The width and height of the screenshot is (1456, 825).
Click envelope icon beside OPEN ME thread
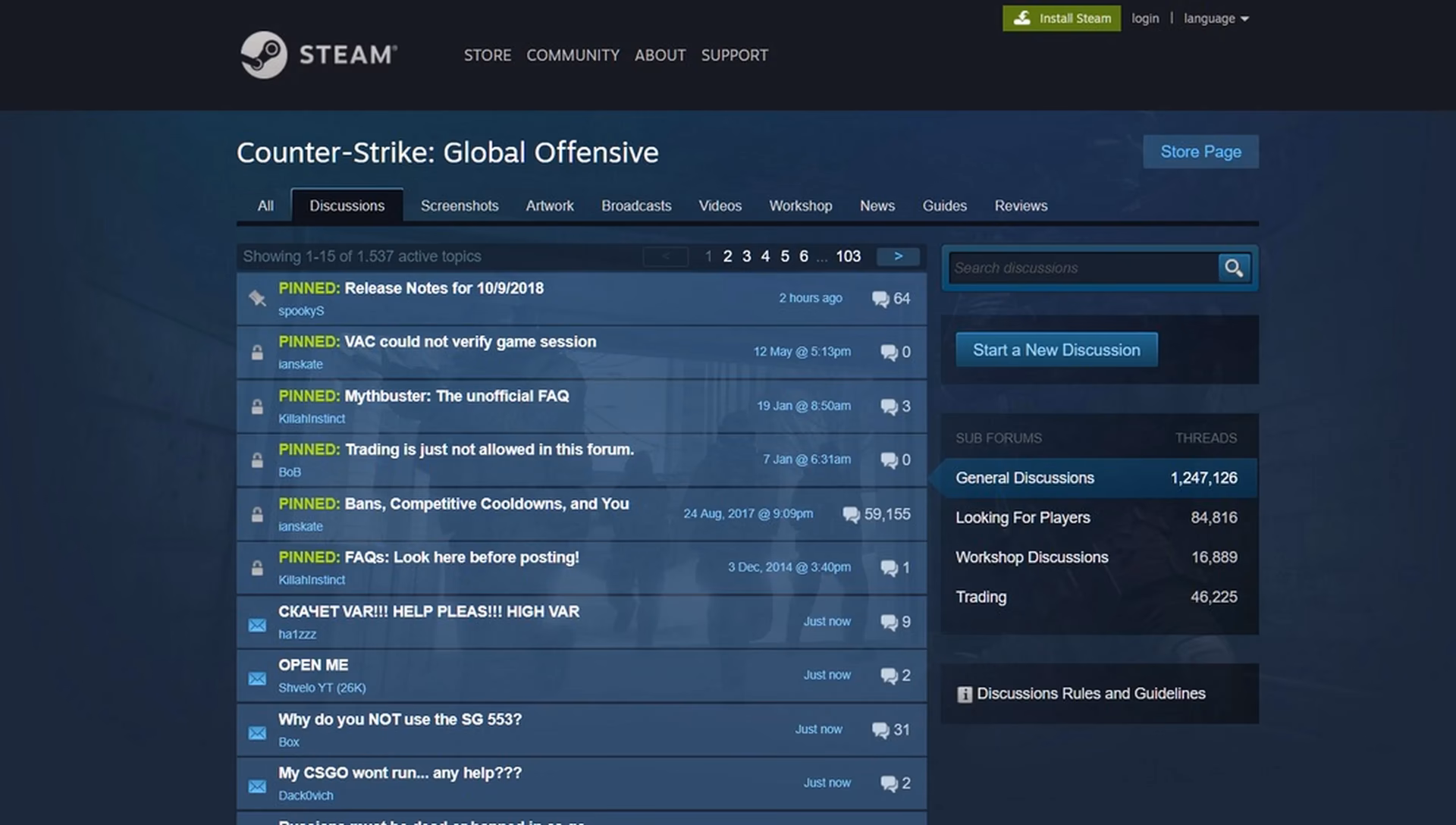257,679
